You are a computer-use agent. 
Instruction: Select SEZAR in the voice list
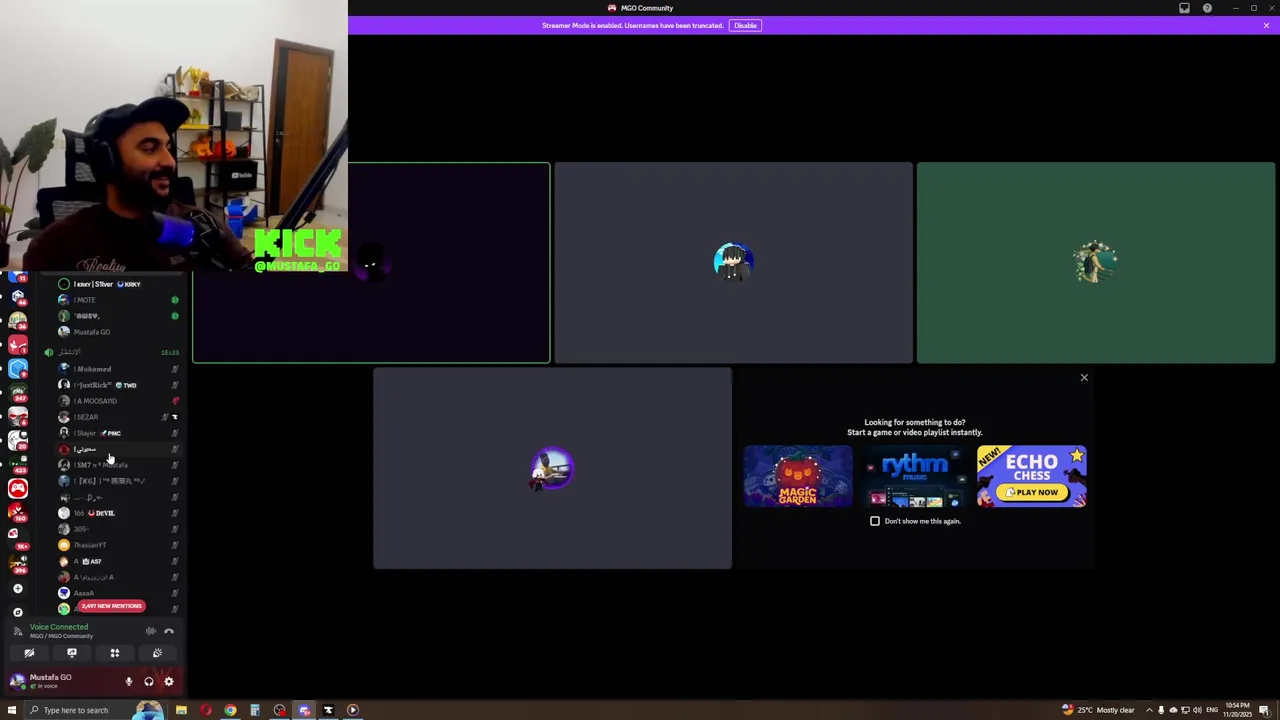(117, 417)
